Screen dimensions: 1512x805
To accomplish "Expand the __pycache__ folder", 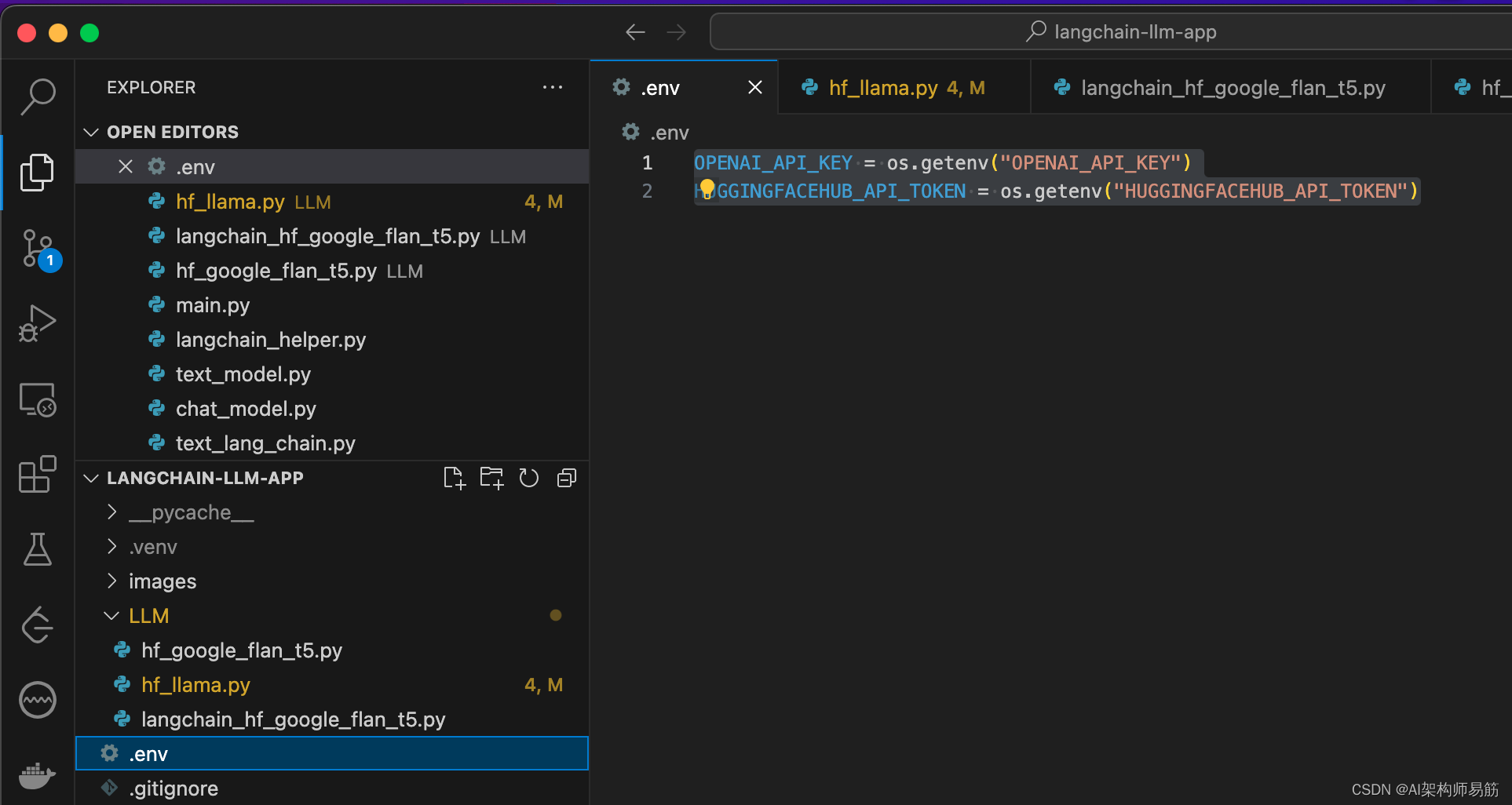I will click(x=111, y=512).
